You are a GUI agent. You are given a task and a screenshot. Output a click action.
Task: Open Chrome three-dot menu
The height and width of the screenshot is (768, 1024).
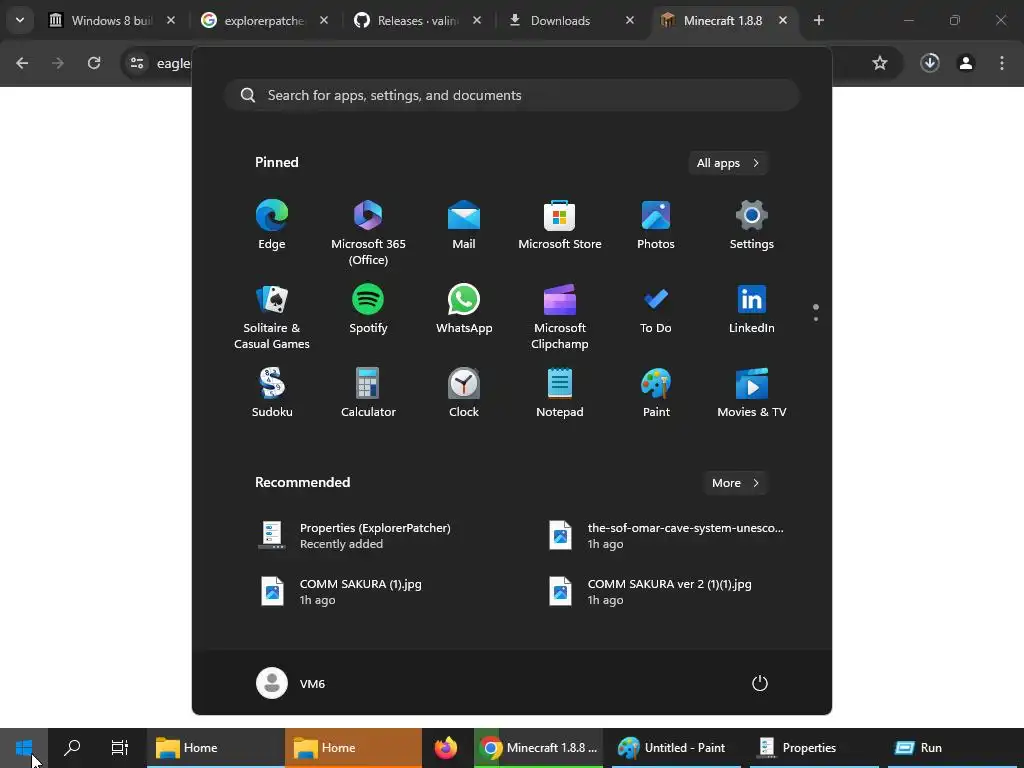click(1002, 63)
